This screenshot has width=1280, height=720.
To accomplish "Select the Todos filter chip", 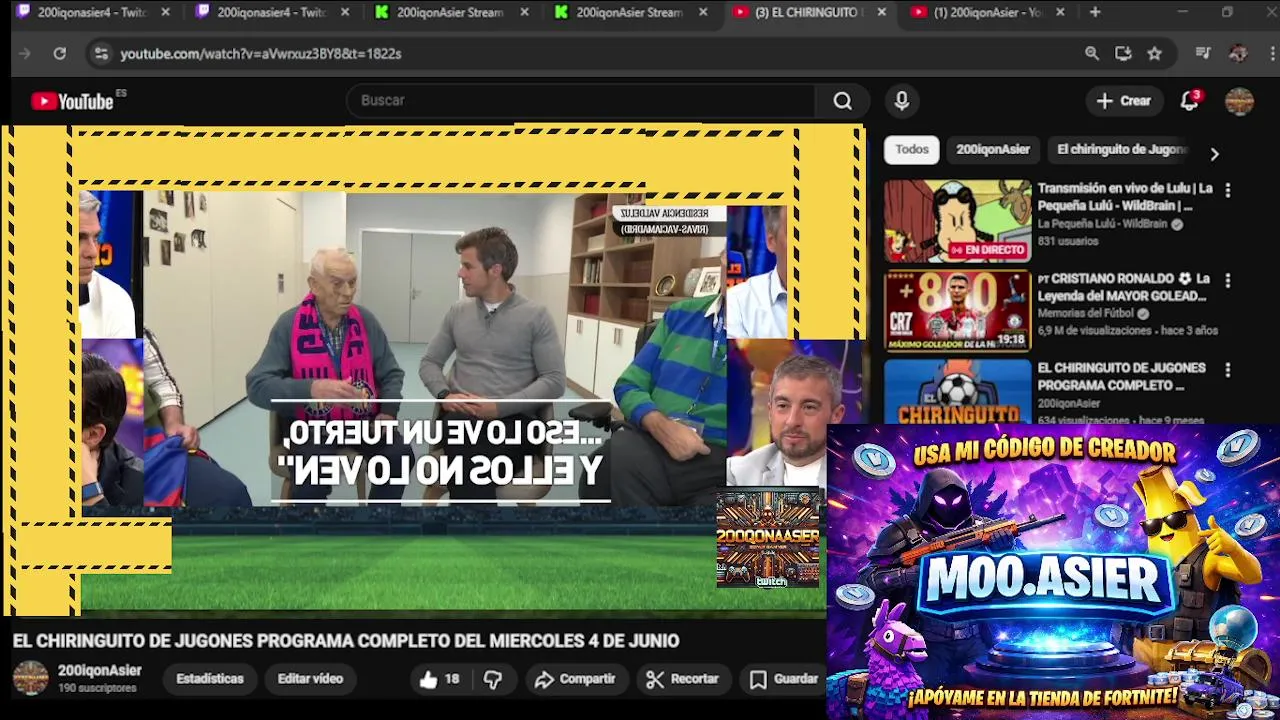I will click(911, 150).
